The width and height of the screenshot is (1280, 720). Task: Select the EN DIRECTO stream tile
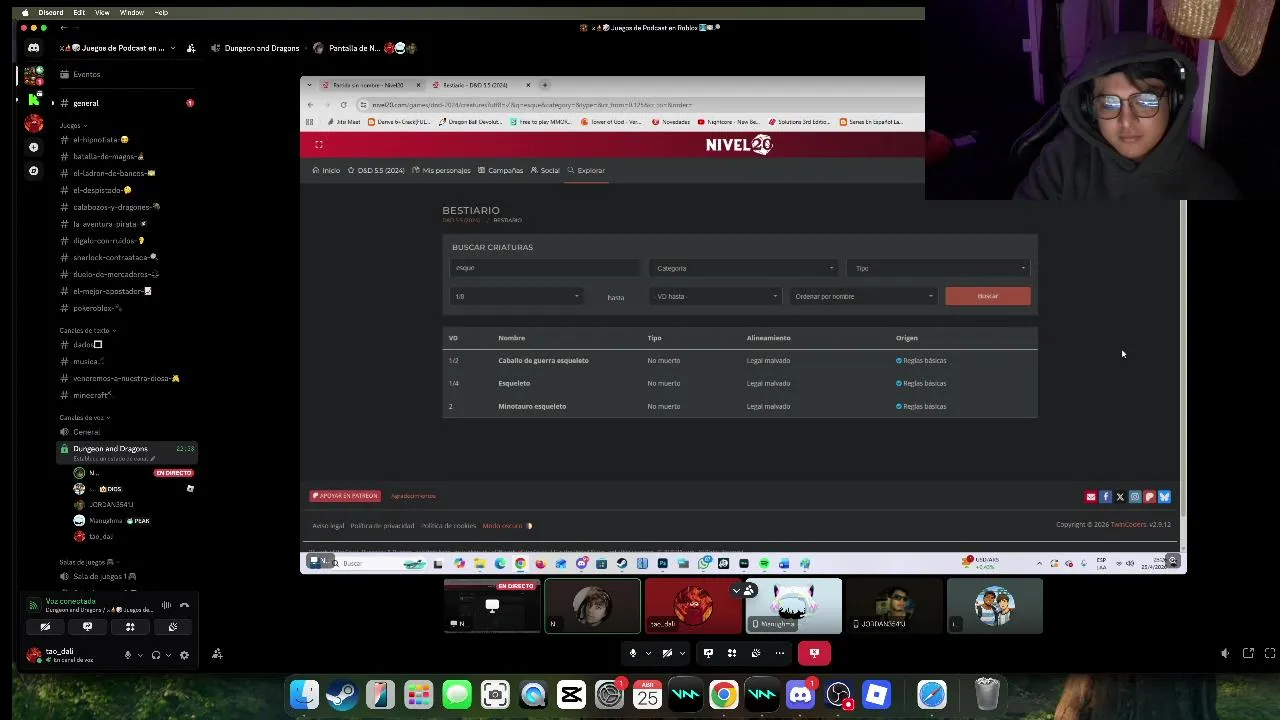point(492,606)
